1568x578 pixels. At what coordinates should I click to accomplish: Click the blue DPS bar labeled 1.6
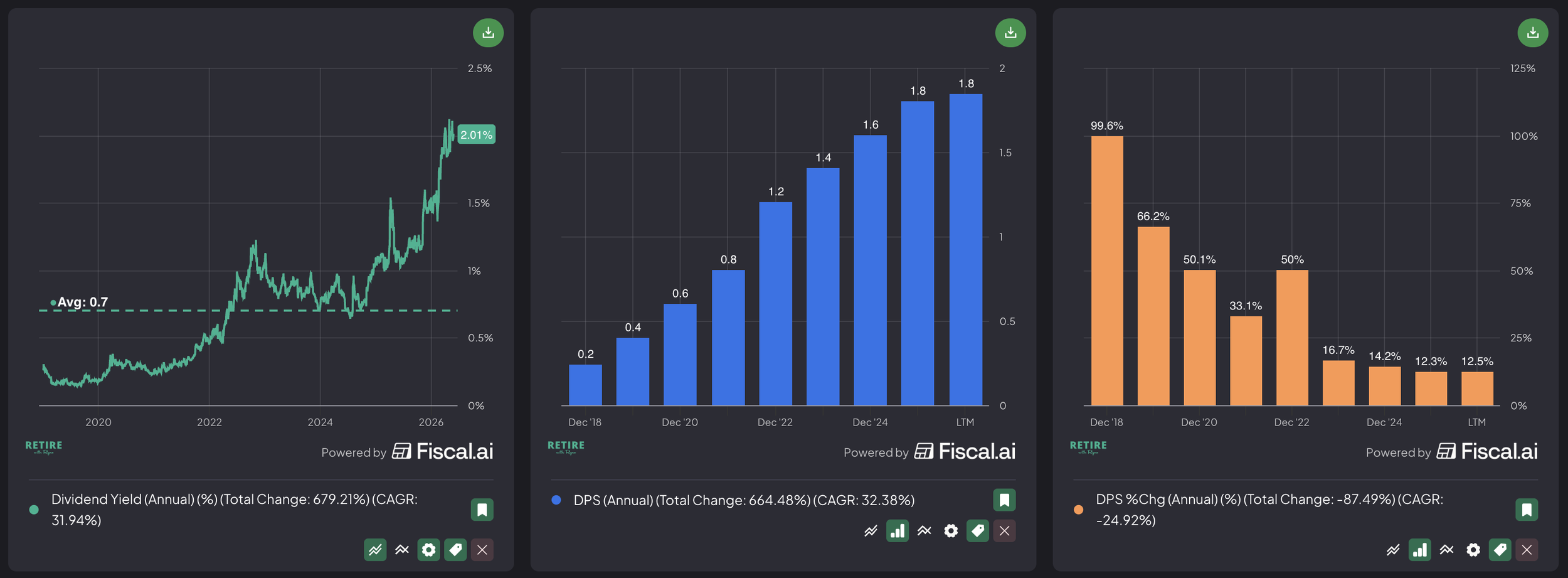(x=871, y=270)
